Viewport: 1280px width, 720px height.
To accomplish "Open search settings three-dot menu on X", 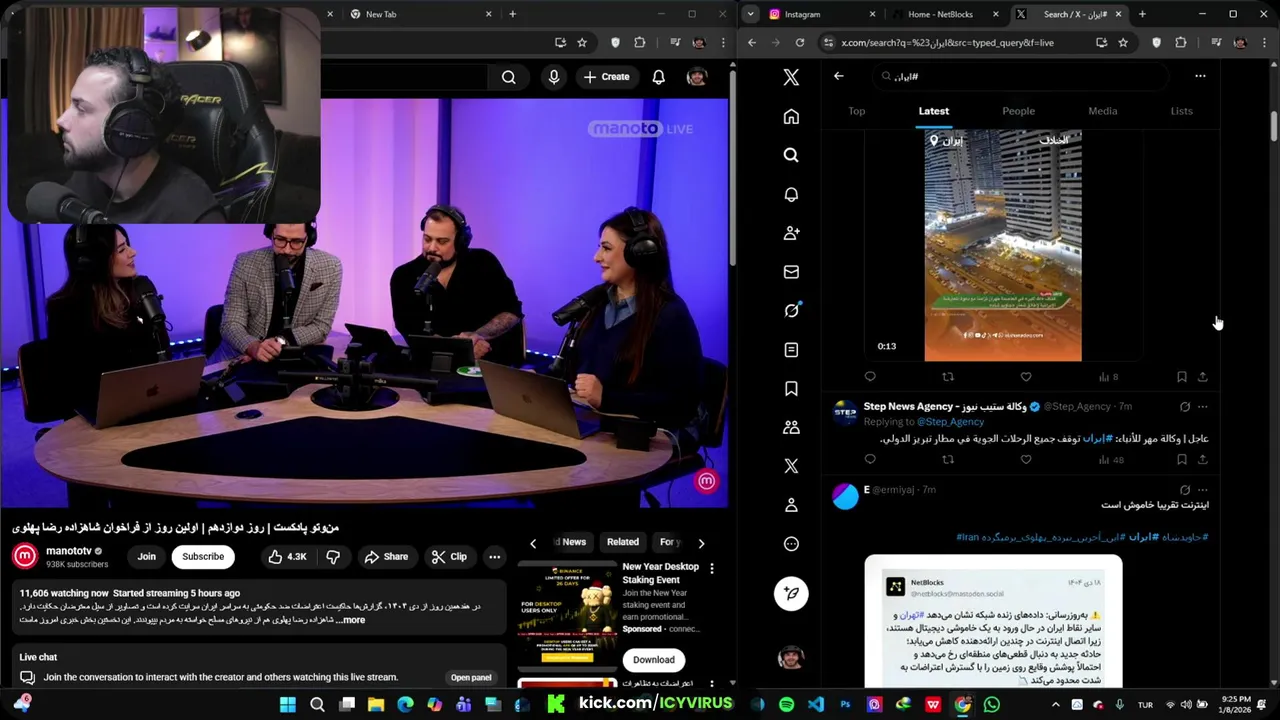I will [1200, 76].
